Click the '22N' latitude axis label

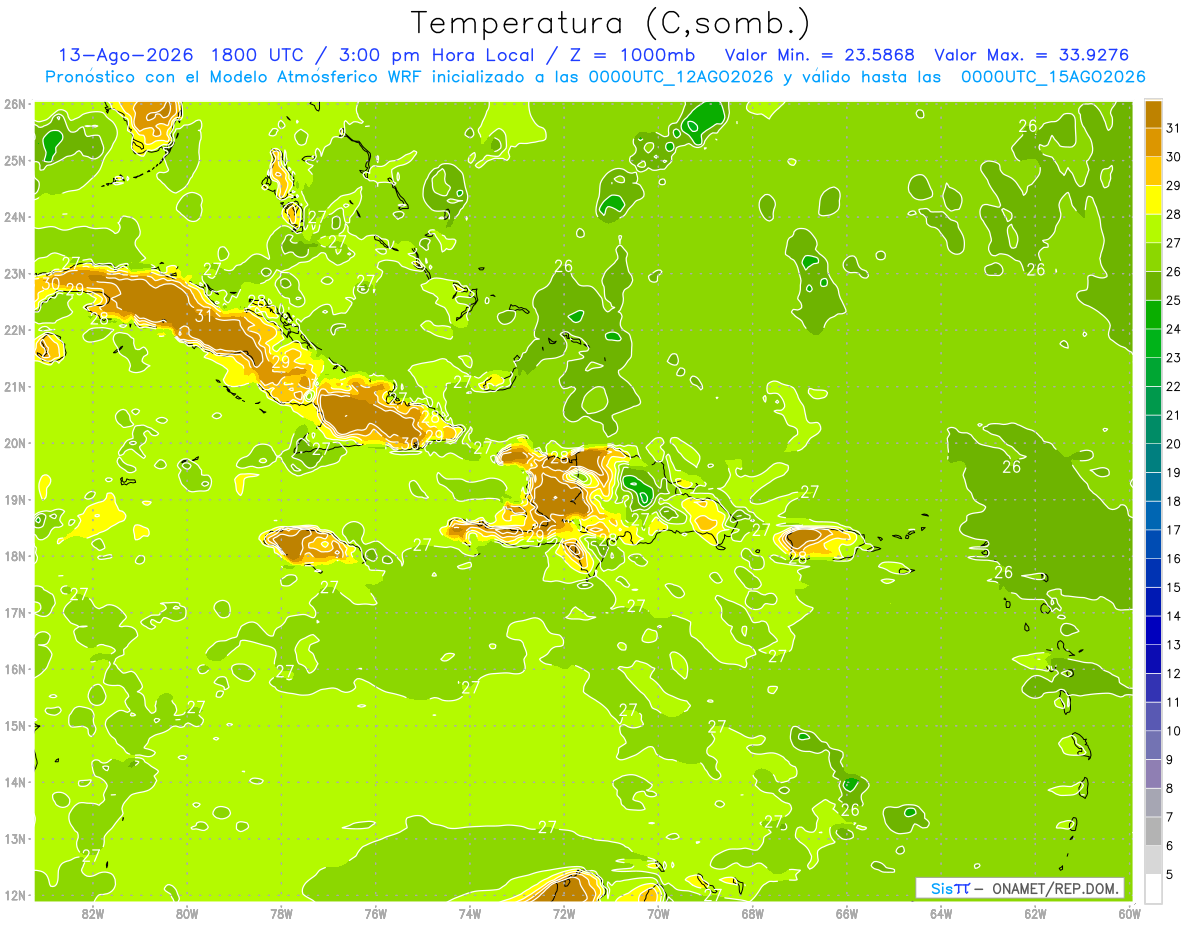tap(14, 330)
